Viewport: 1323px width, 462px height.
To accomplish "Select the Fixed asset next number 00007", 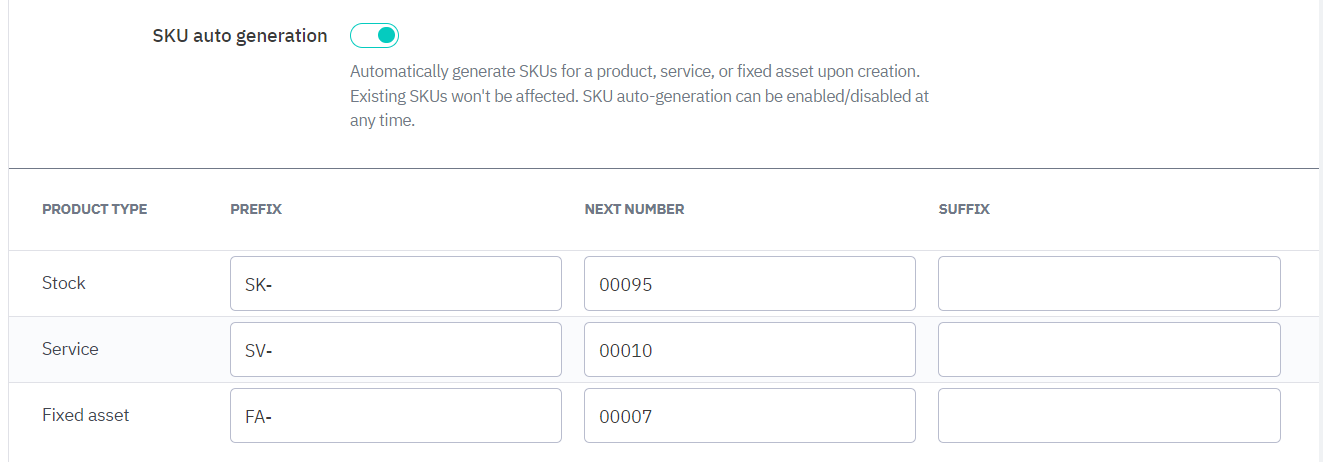I will [749, 416].
